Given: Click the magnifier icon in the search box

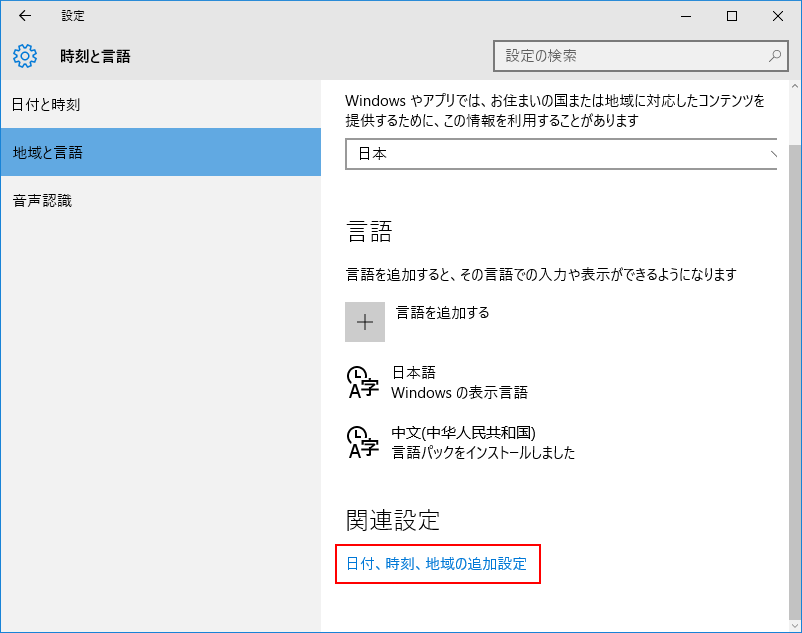Looking at the screenshot, I should tap(774, 56).
